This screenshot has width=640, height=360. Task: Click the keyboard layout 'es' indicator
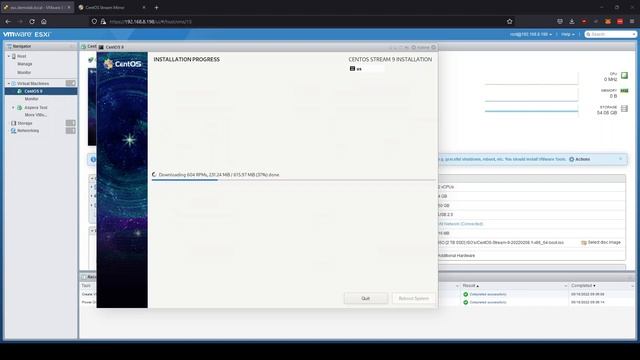coord(356,69)
